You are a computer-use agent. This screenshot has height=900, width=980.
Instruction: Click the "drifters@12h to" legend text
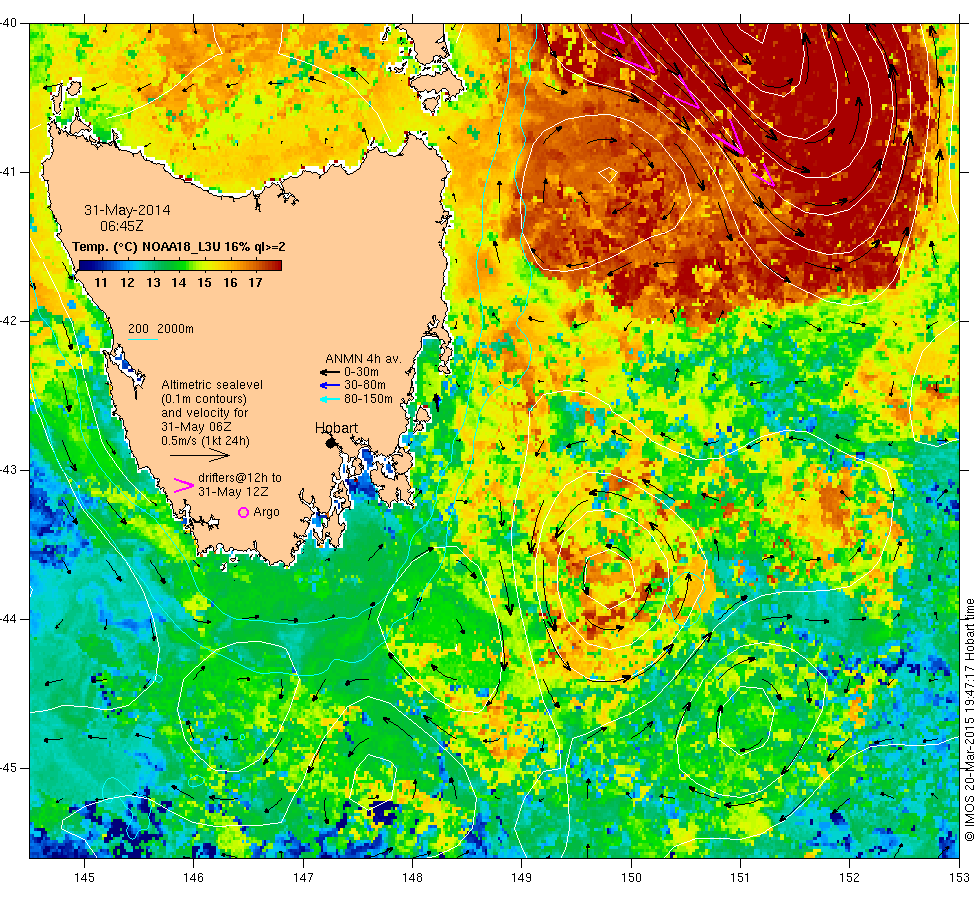click(x=240, y=478)
